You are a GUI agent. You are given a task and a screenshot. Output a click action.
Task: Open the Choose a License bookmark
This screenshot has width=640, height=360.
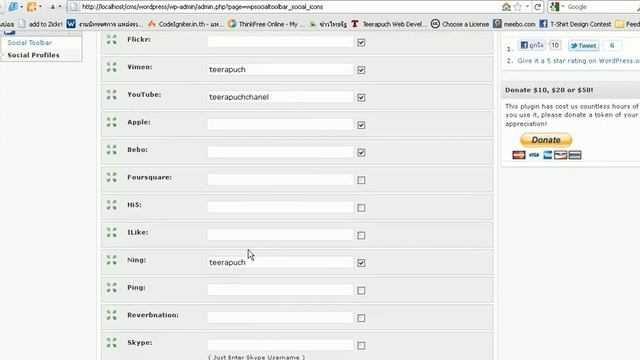pos(460,24)
